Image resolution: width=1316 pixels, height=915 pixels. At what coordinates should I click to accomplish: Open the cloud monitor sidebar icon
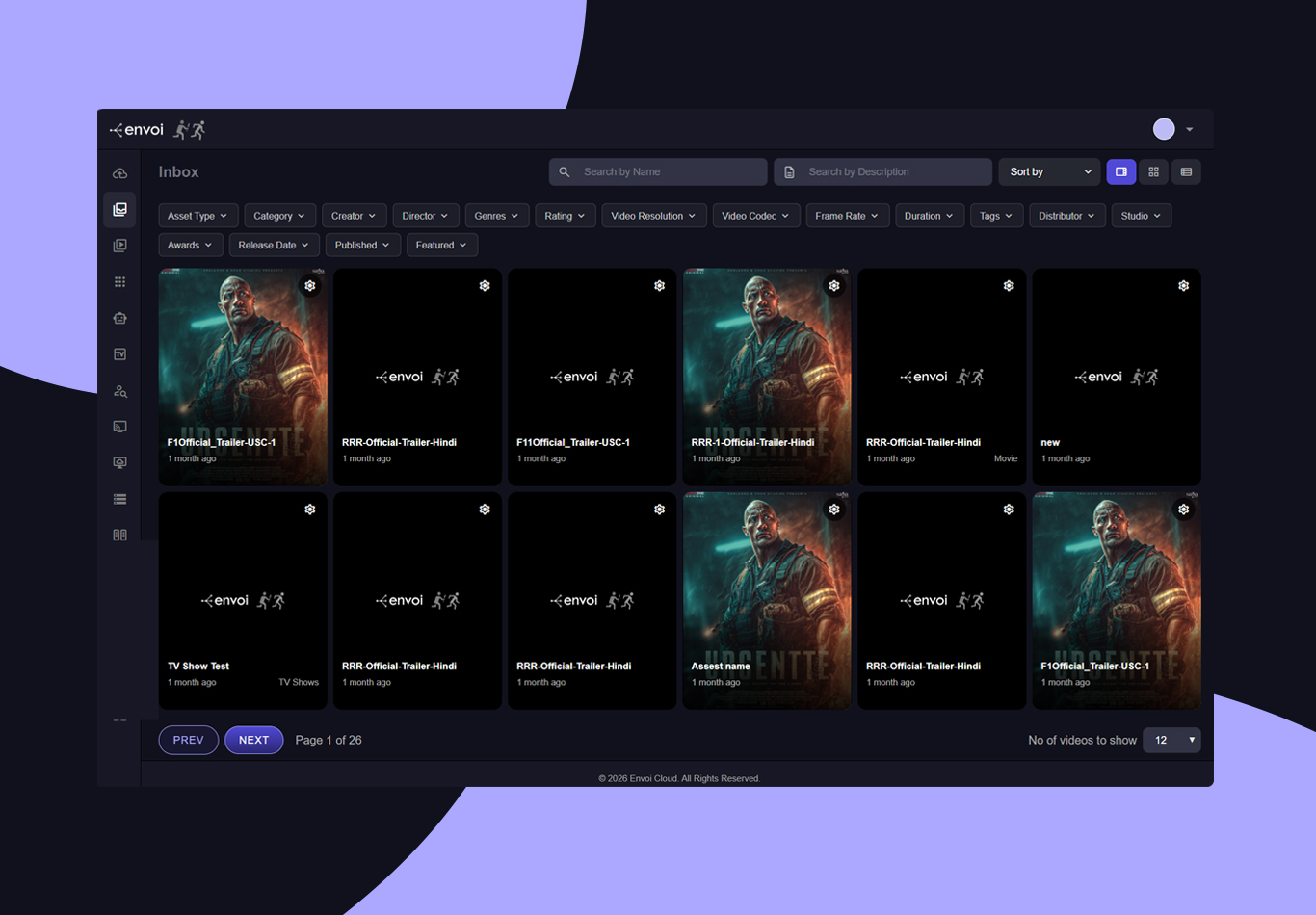click(x=119, y=463)
